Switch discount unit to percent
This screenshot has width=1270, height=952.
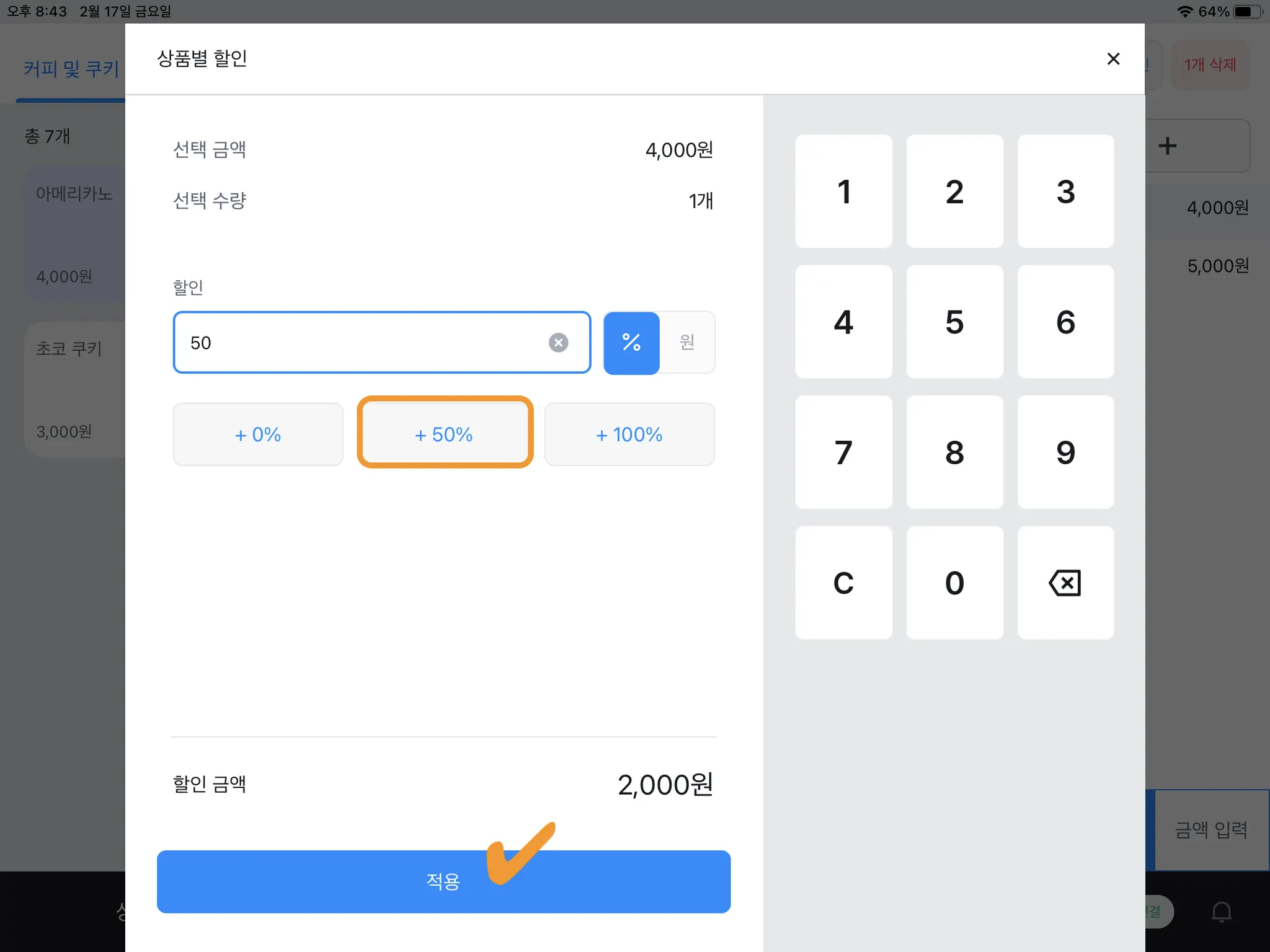pos(631,343)
